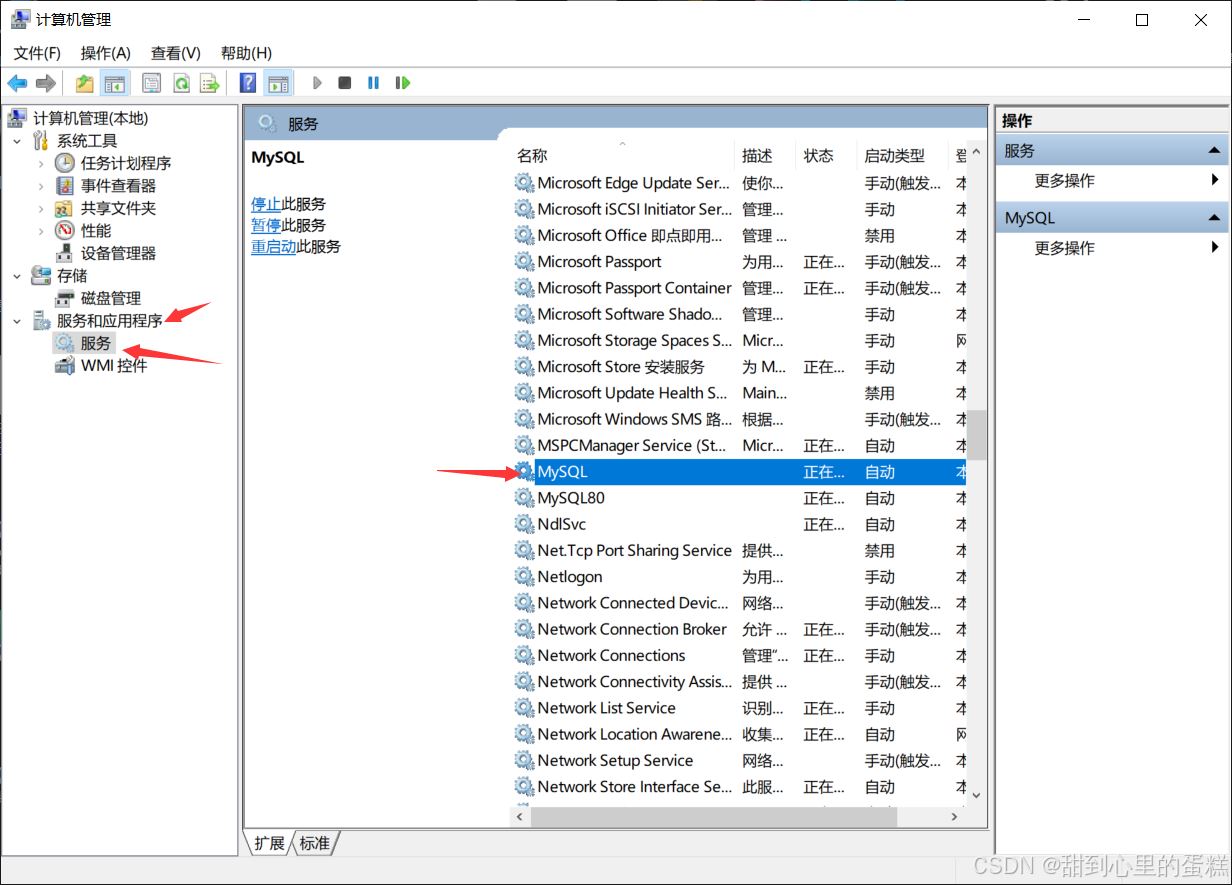1232x885 pixels.
Task: Click the 暂停 service link
Action: pos(266,225)
